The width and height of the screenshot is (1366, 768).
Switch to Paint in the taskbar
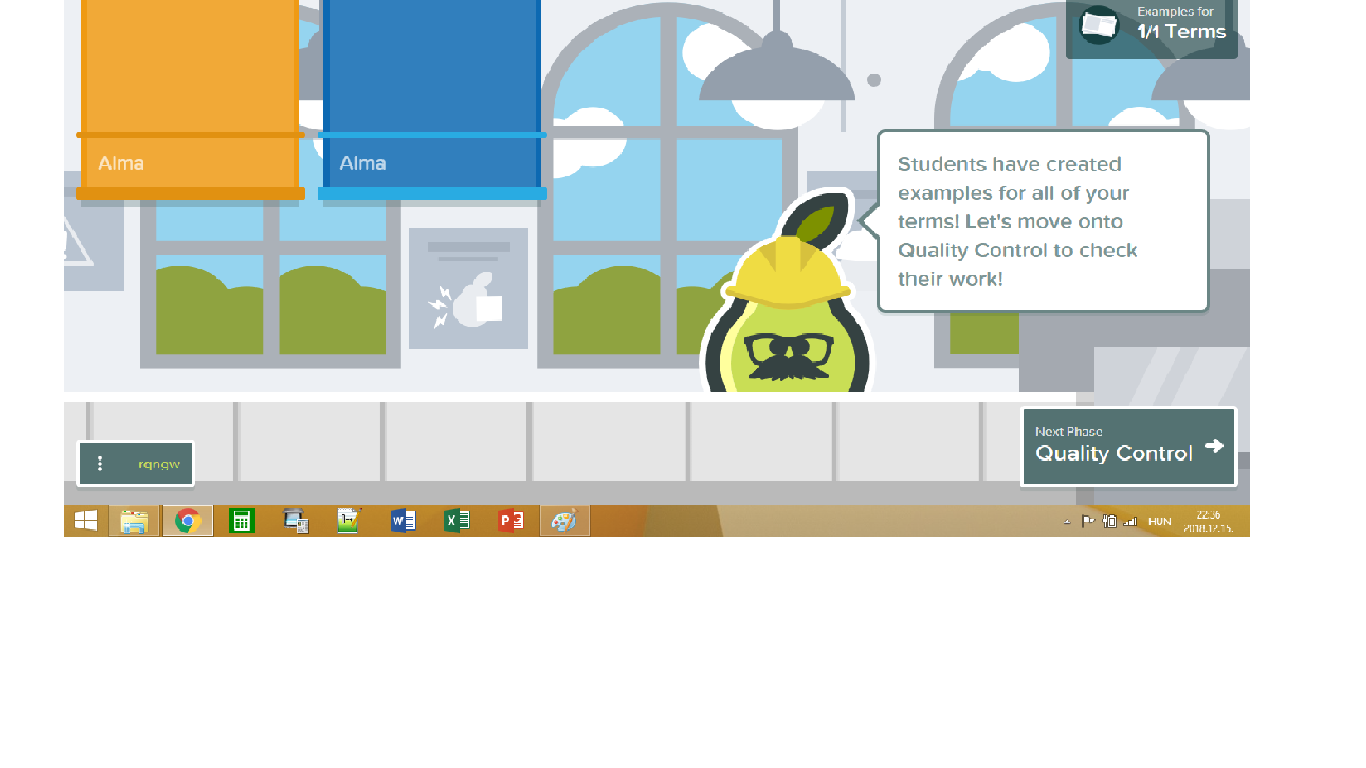(565, 521)
